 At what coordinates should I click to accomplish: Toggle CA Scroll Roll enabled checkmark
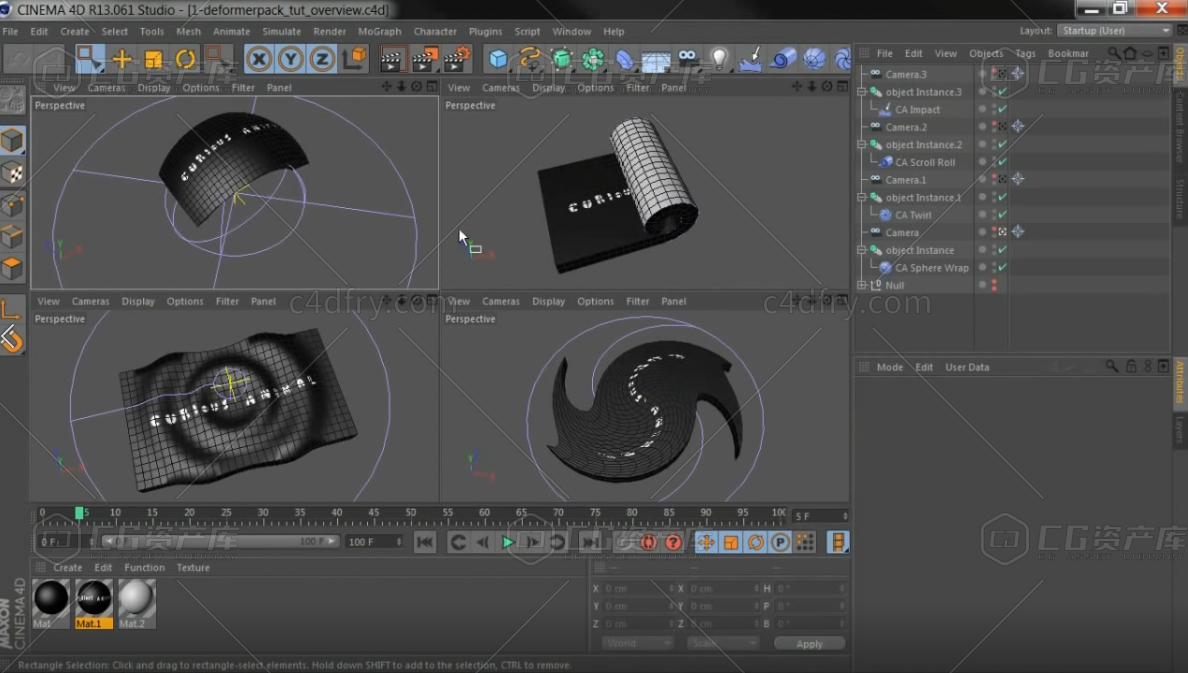(x=1002, y=161)
